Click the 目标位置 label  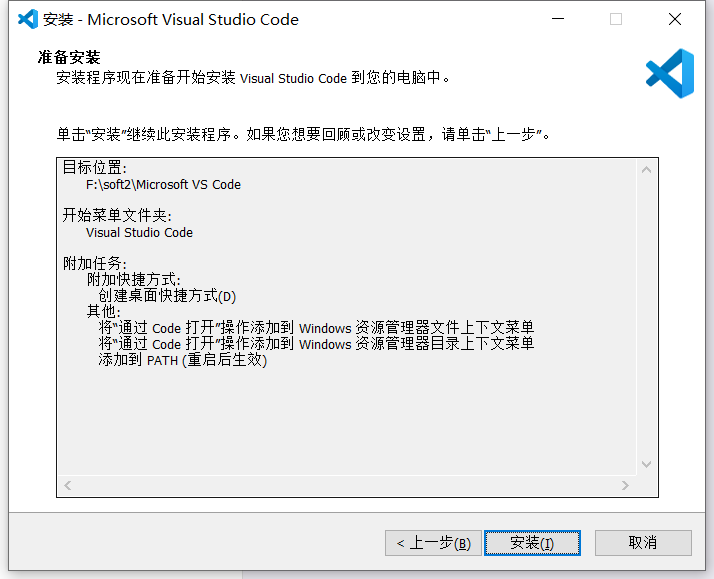pyautogui.click(x=95, y=168)
